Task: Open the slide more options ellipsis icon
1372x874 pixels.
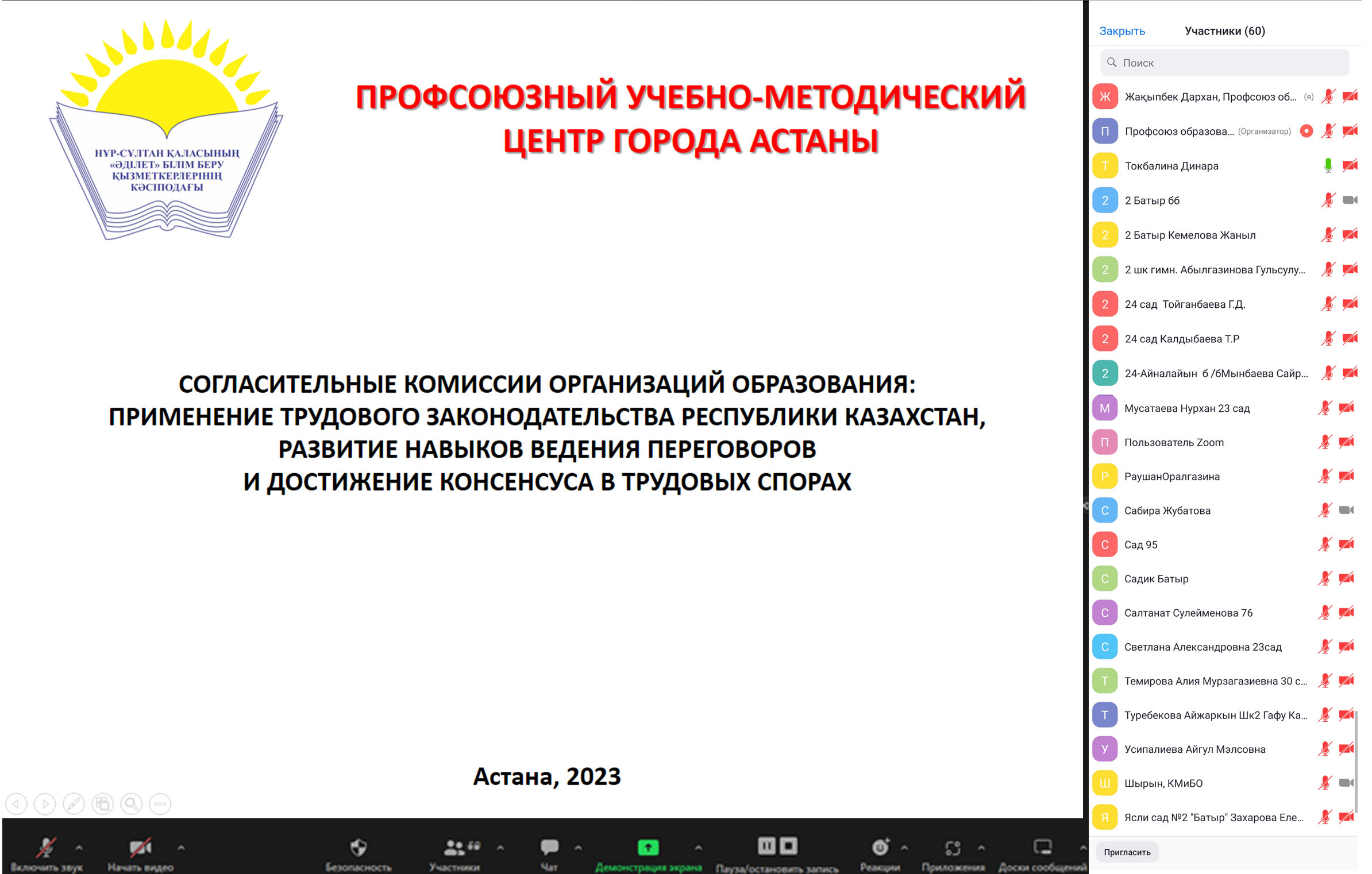Action: [x=160, y=803]
